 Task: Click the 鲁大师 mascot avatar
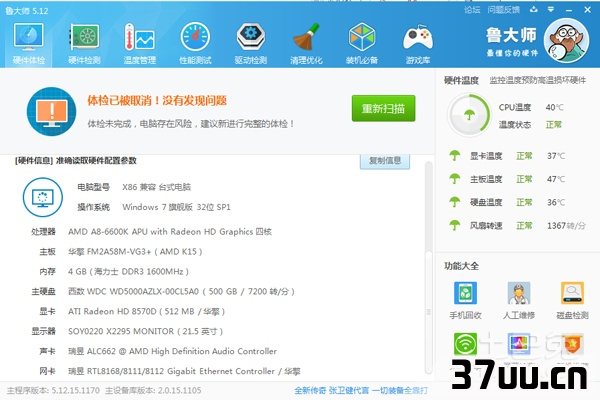(x=566, y=41)
